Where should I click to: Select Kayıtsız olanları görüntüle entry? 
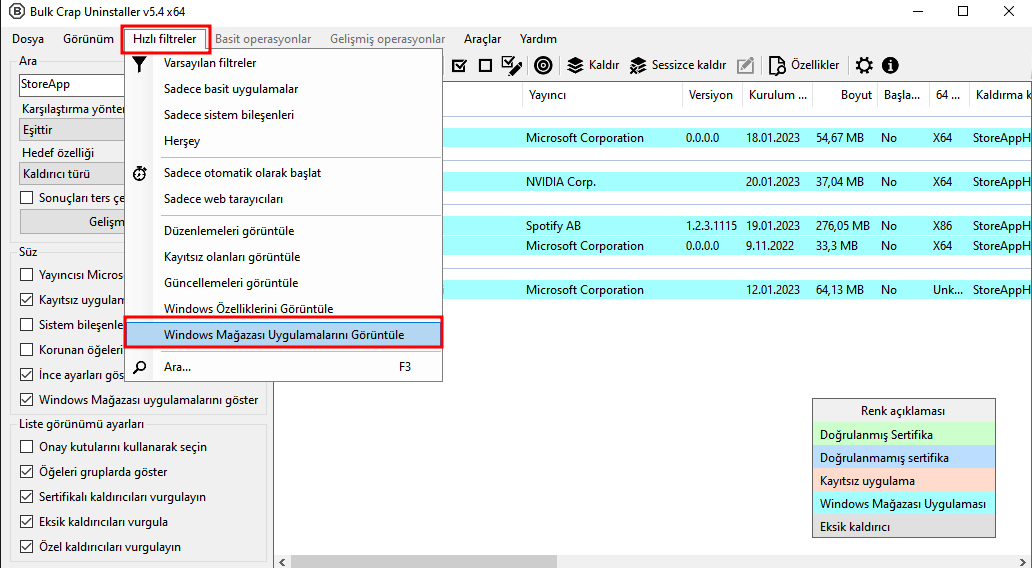click(283, 257)
